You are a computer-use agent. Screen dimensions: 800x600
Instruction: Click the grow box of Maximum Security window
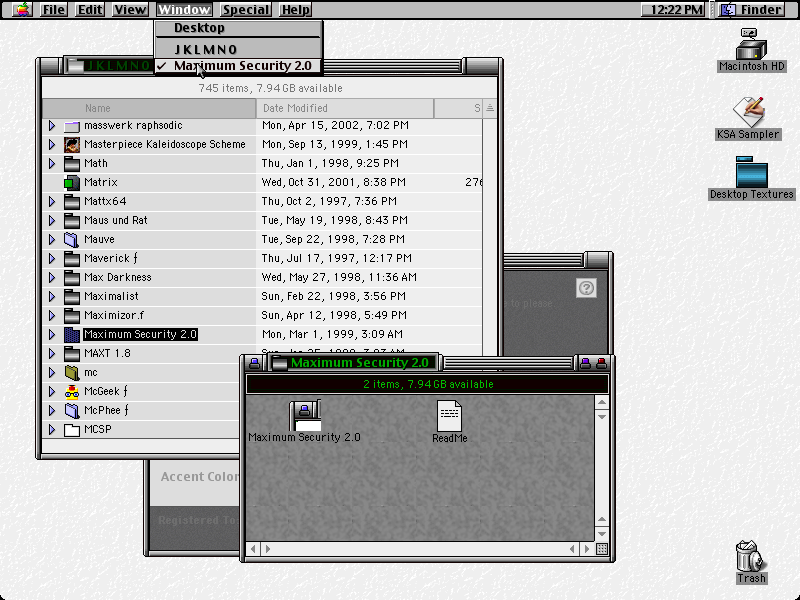tap(602, 549)
